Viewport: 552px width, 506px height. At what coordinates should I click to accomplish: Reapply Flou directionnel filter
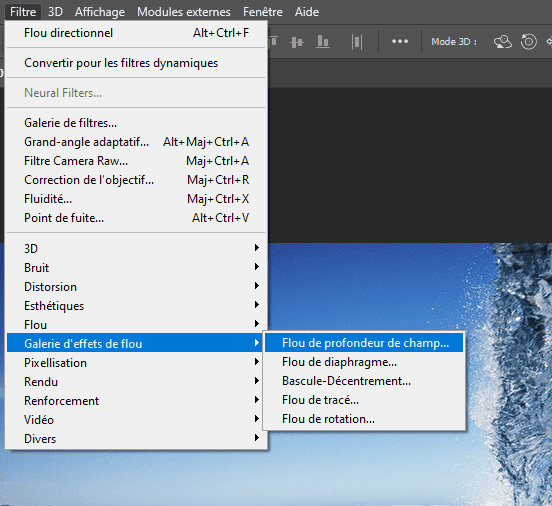[x=136, y=33]
